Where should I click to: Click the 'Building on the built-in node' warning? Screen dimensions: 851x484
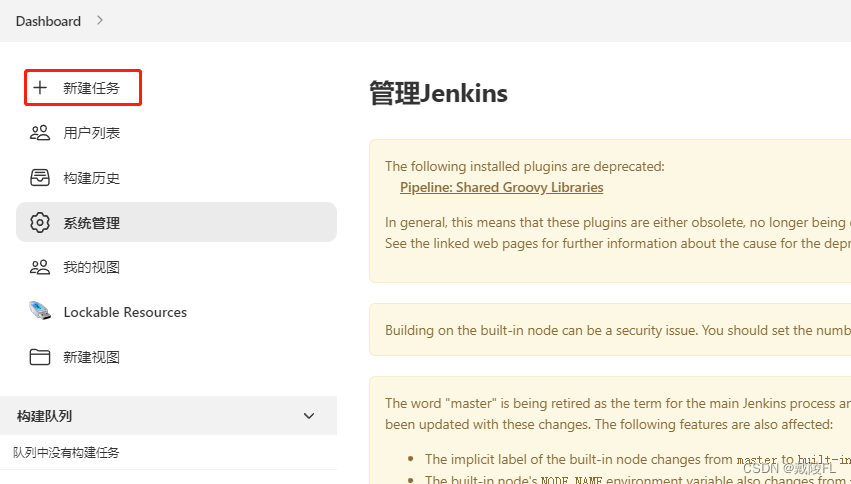click(x=618, y=330)
